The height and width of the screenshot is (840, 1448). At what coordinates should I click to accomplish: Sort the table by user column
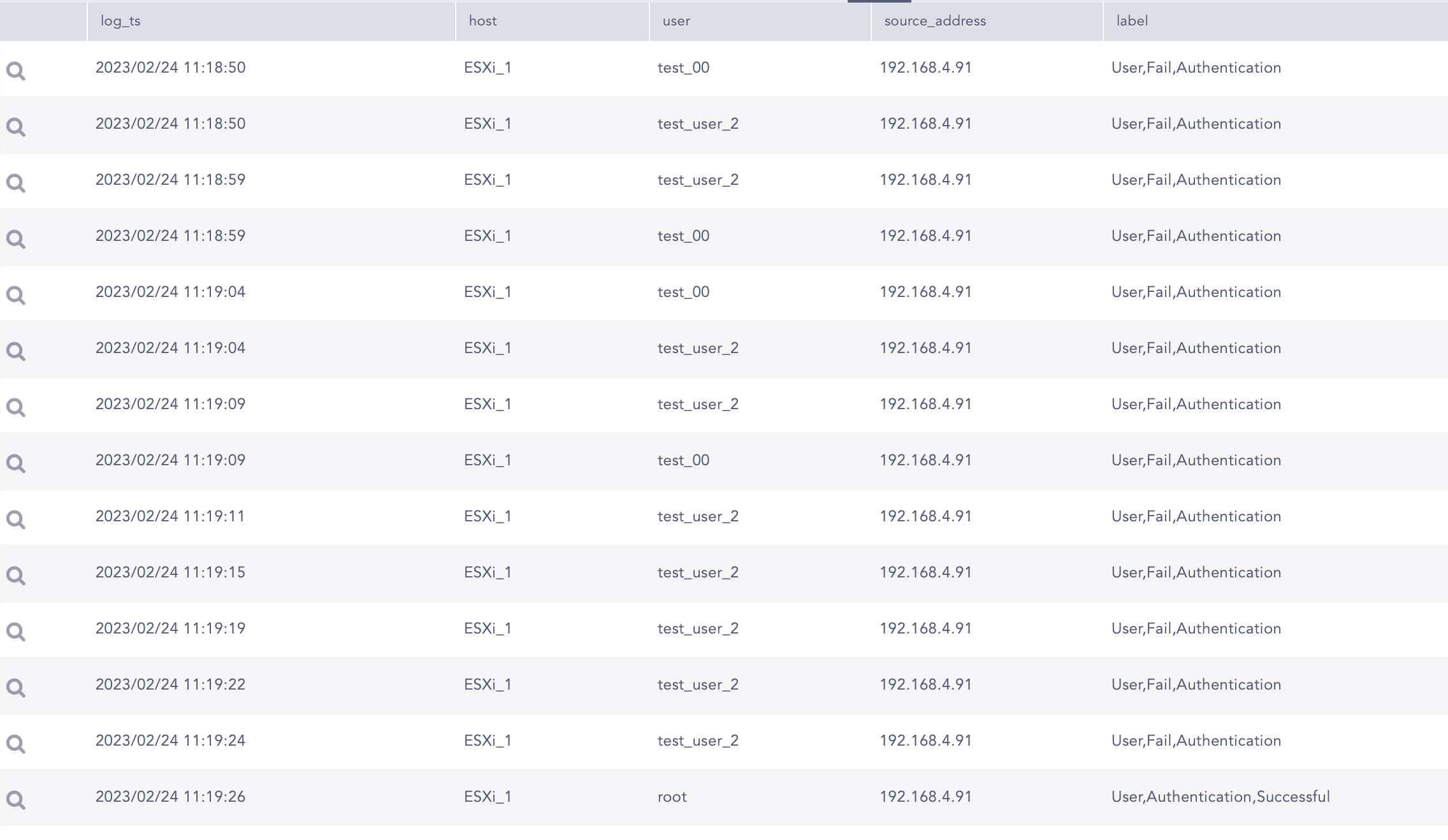pos(676,21)
